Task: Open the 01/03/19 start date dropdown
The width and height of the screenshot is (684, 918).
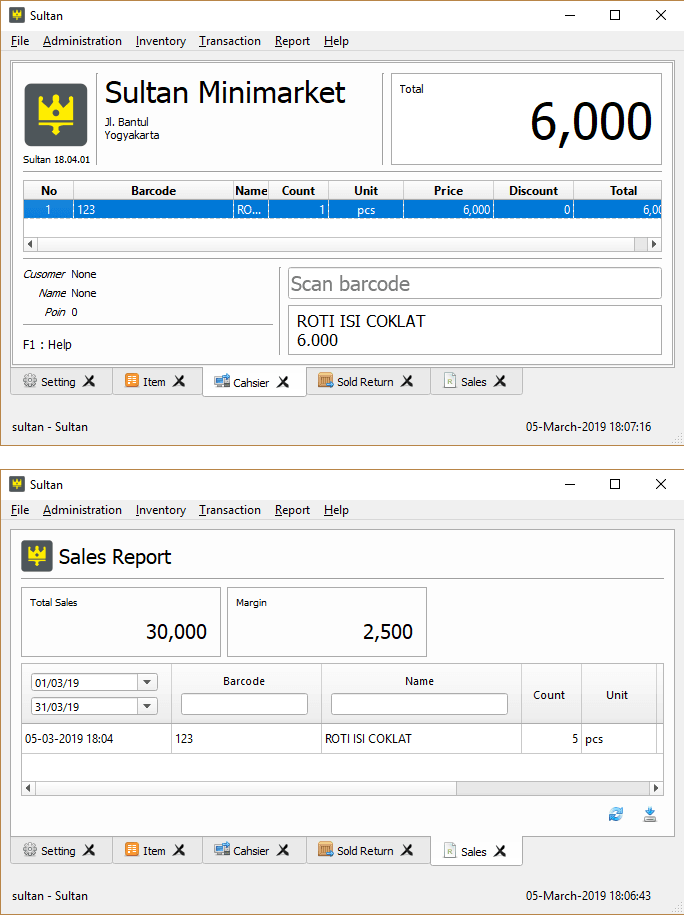Action: coord(147,682)
